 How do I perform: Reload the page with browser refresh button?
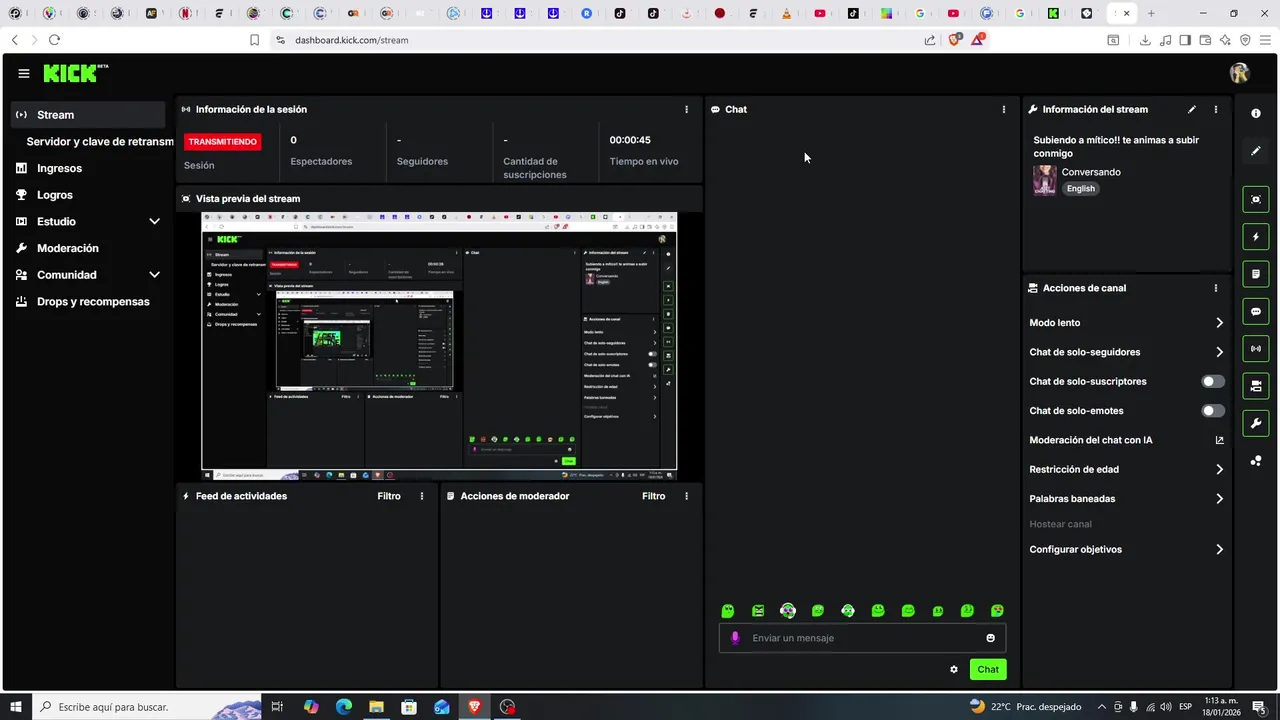54,40
